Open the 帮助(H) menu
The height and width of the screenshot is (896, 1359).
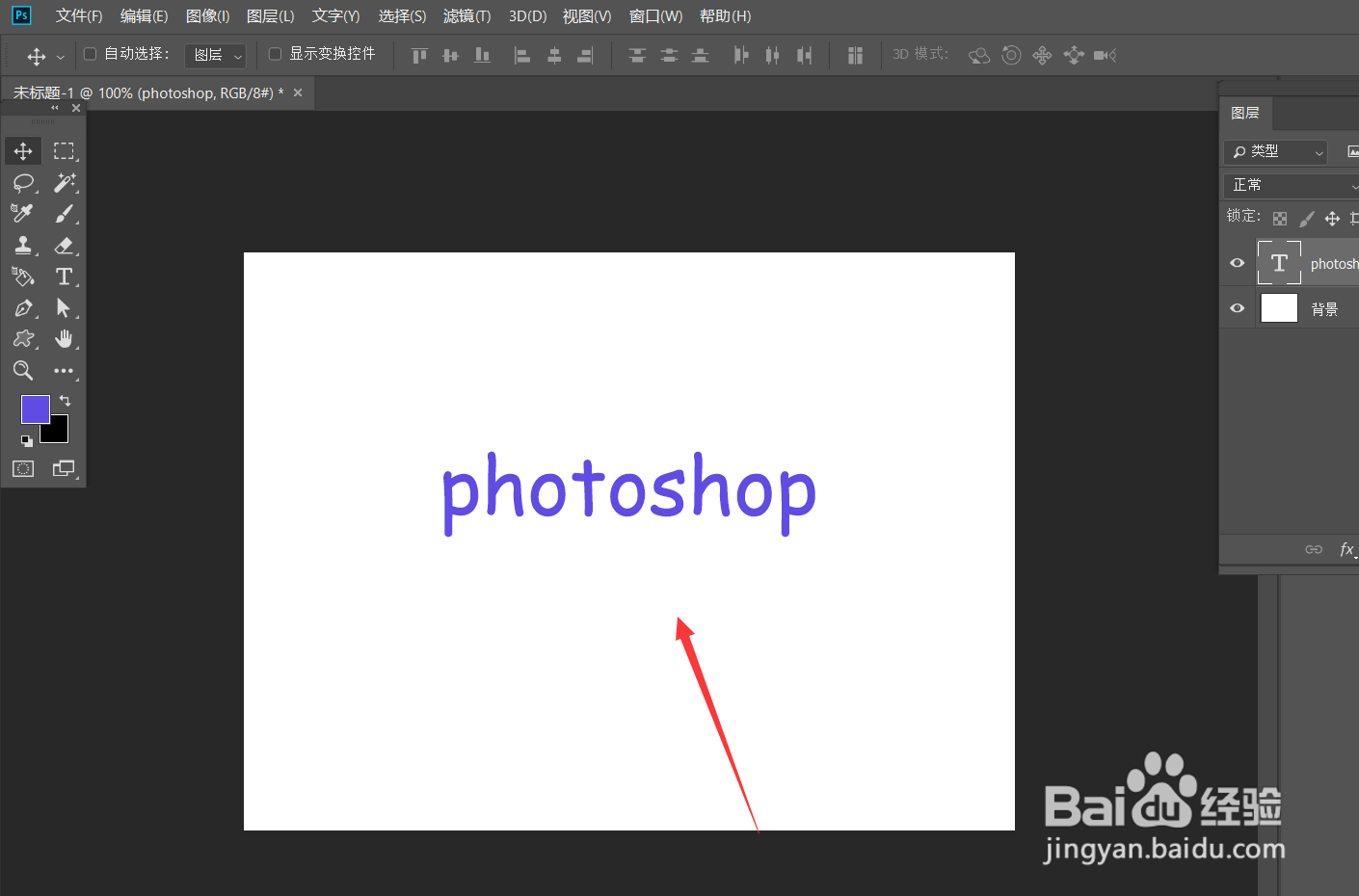(726, 16)
